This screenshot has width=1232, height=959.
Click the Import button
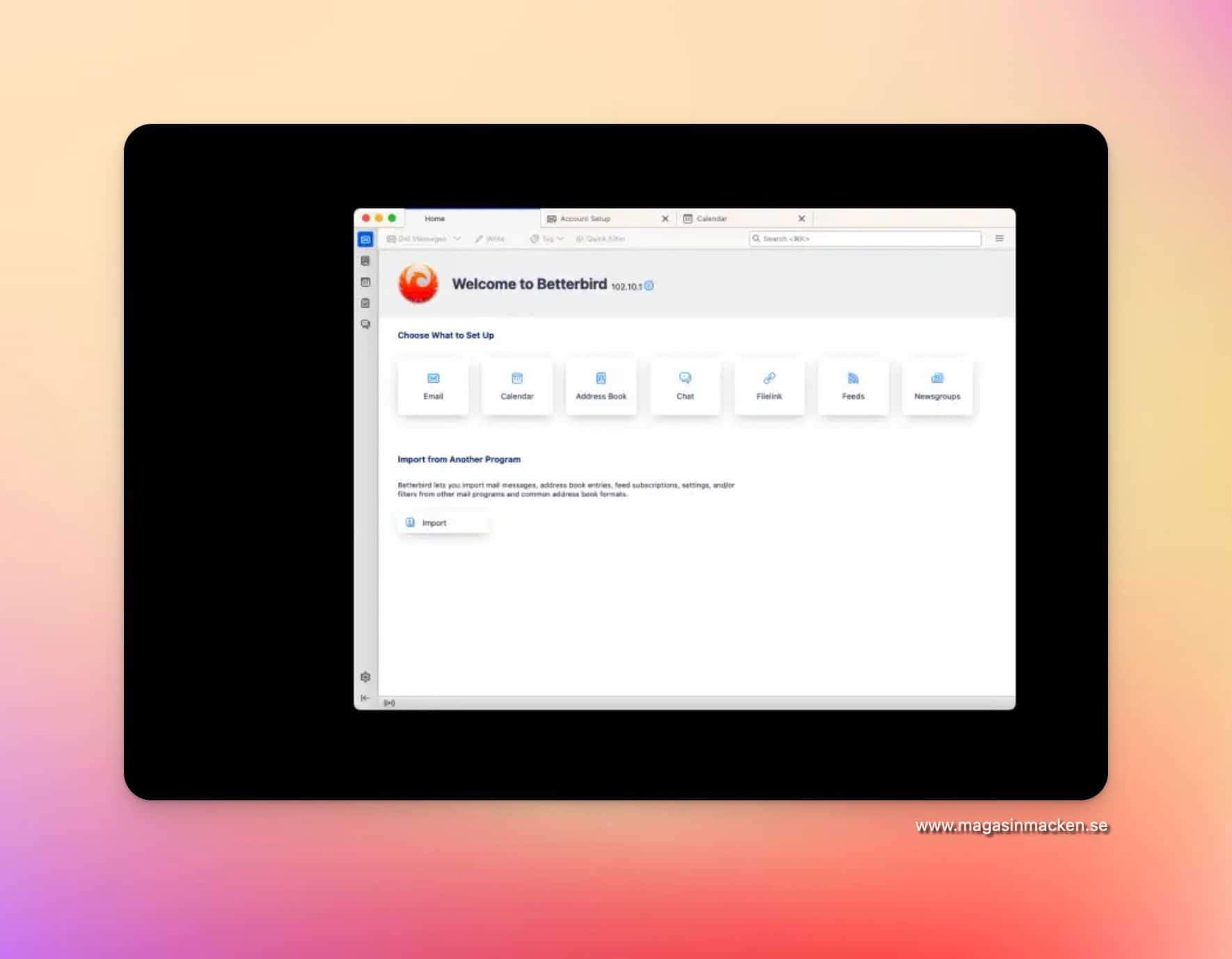tap(443, 523)
